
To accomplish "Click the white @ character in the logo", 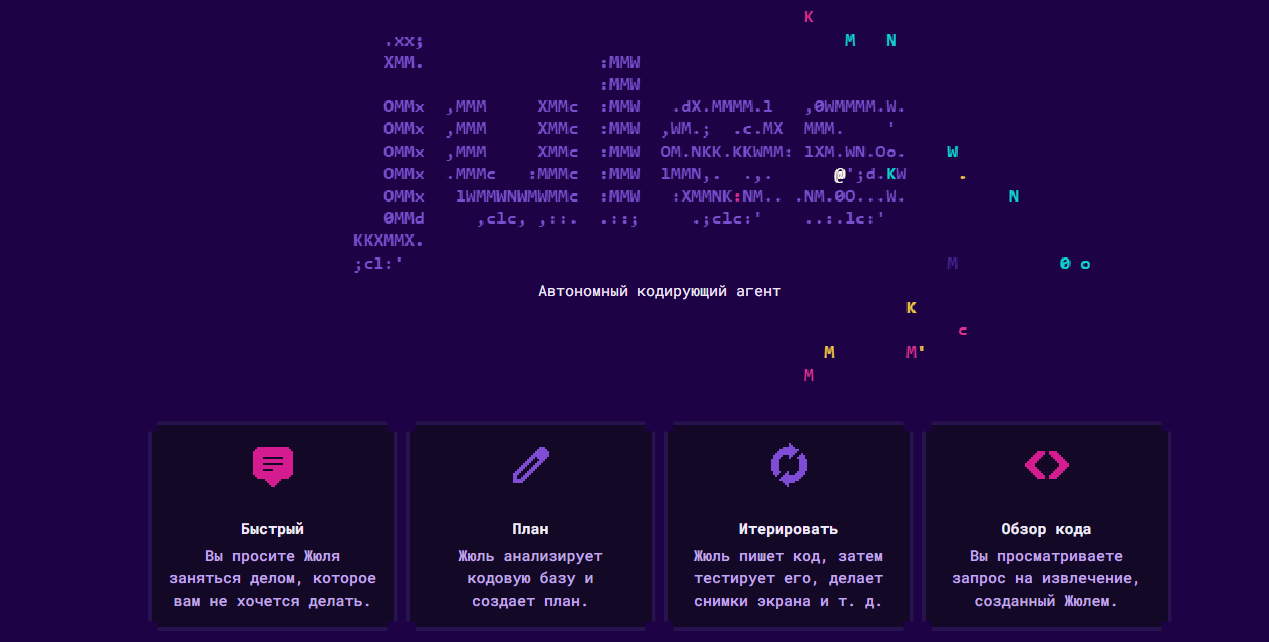I will point(840,174).
